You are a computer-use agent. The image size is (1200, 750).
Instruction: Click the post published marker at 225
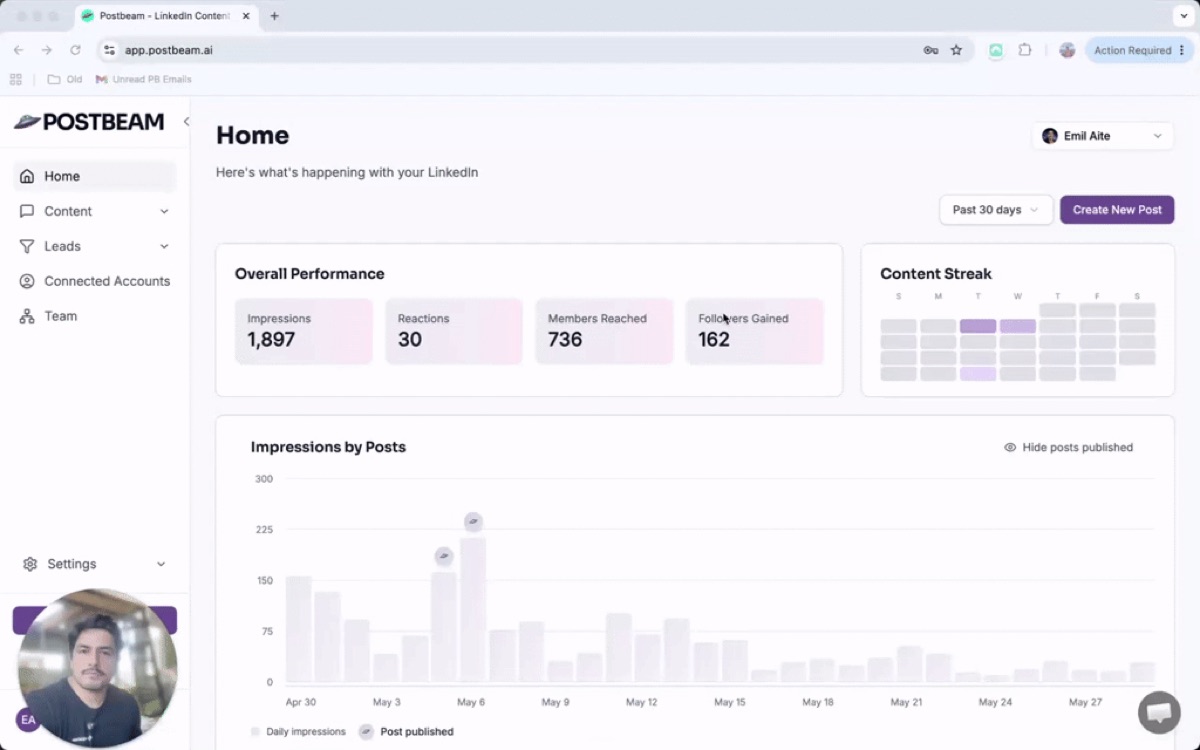click(473, 522)
